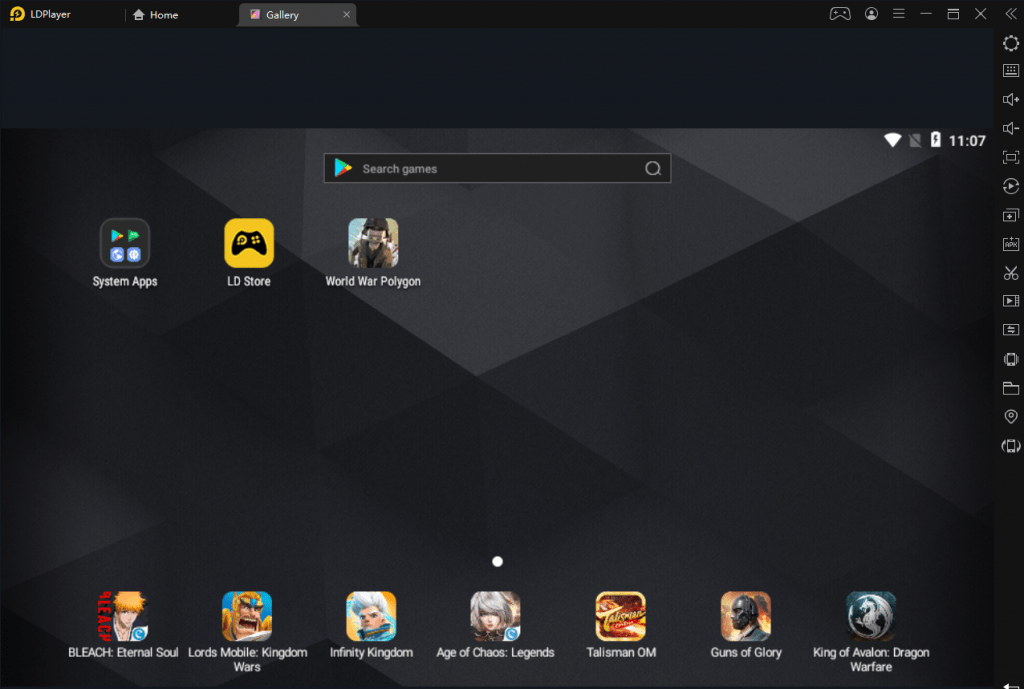Image resolution: width=1024 pixels, height=689 pixels.
Task: Toggle fullscreen mode from sidebar
Action: (x=1010, y=157)
